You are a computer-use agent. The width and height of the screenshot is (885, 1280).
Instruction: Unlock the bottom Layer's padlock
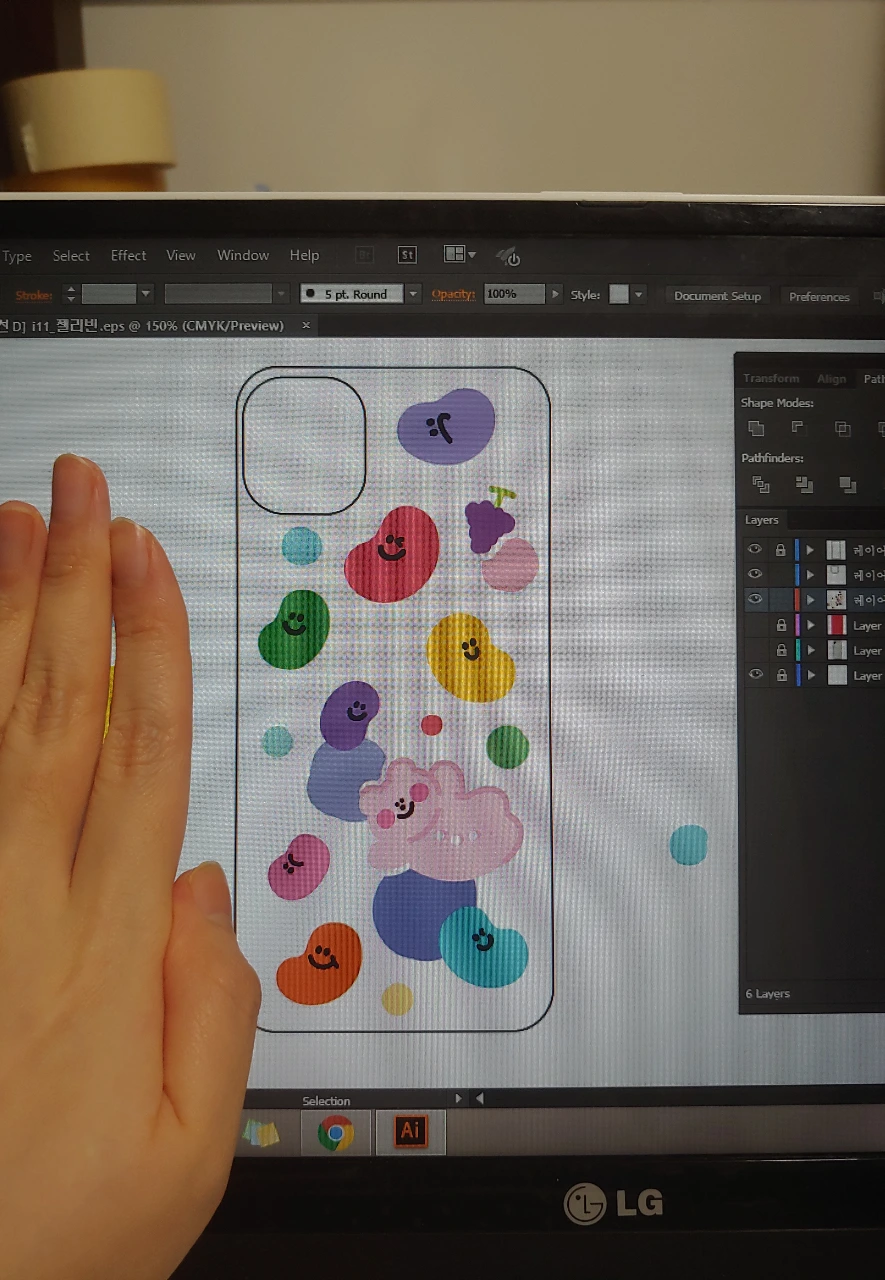pos(782,676)
